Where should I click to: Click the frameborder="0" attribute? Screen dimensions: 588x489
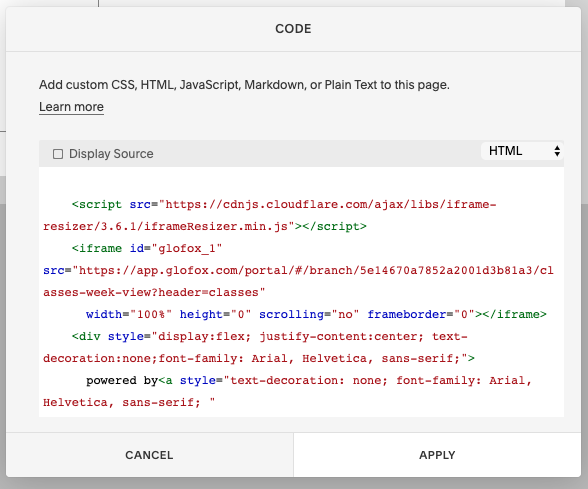(x=421, y=314)
